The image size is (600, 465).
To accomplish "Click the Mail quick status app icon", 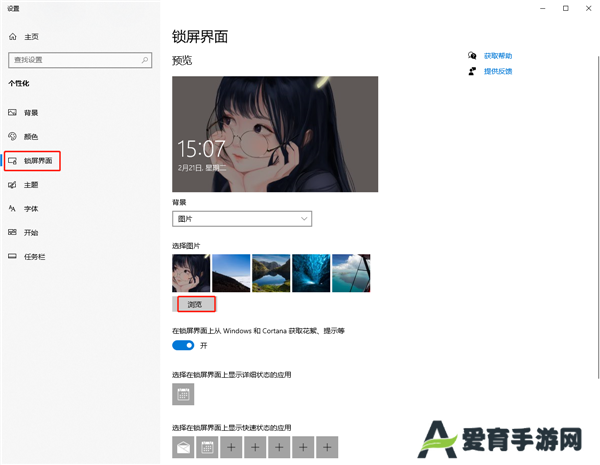I will point(183,447).
